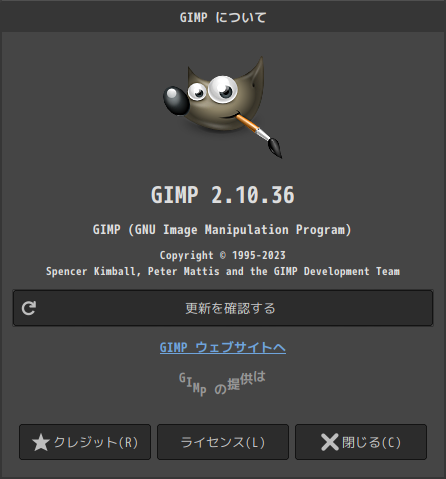Show the ライセンス(L) license button
The image size is (446, 479).
[x=223, y=442]
